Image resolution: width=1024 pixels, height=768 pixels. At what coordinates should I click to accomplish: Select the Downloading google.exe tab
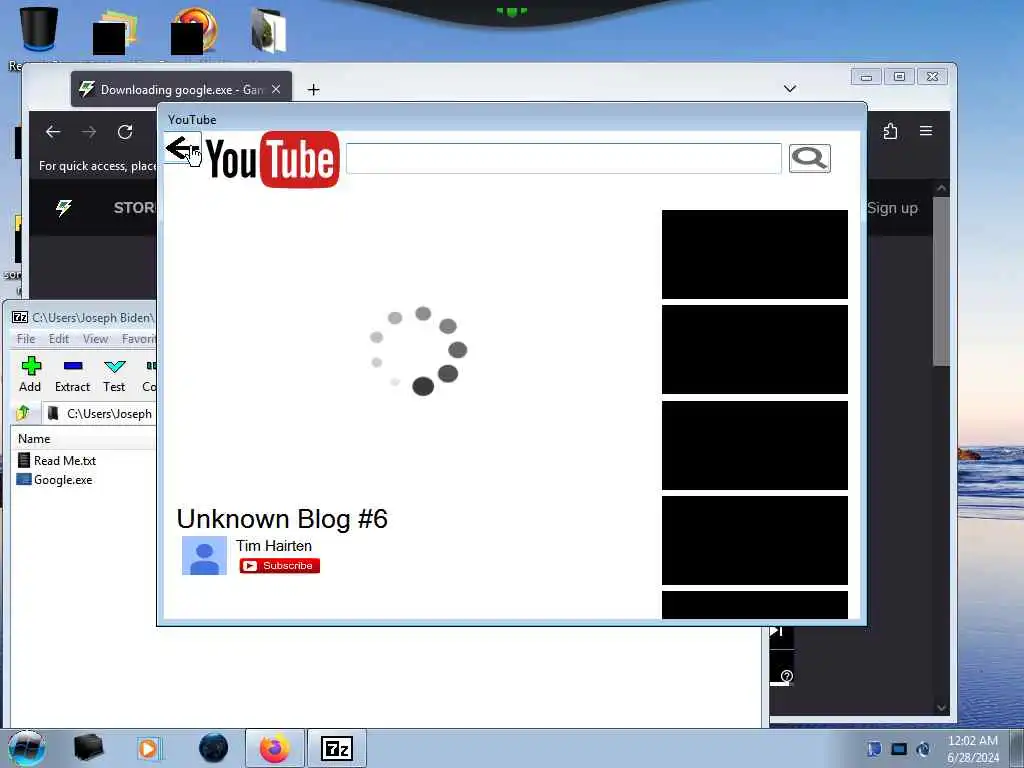pyautogui.click(x=181, y=89)
